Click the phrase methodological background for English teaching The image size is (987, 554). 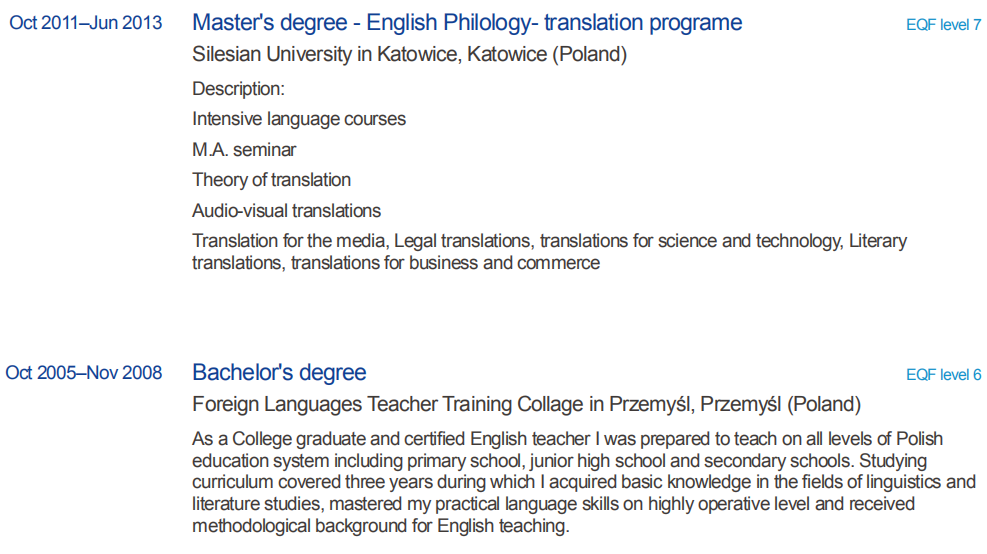pyautogui.click(x=380, y=527)
